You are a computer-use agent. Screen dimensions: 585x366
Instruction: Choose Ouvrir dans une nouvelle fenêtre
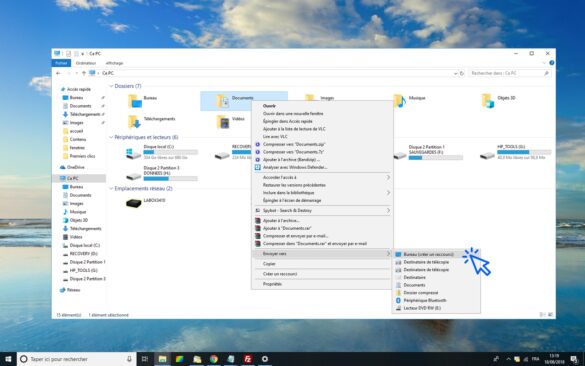293,113
